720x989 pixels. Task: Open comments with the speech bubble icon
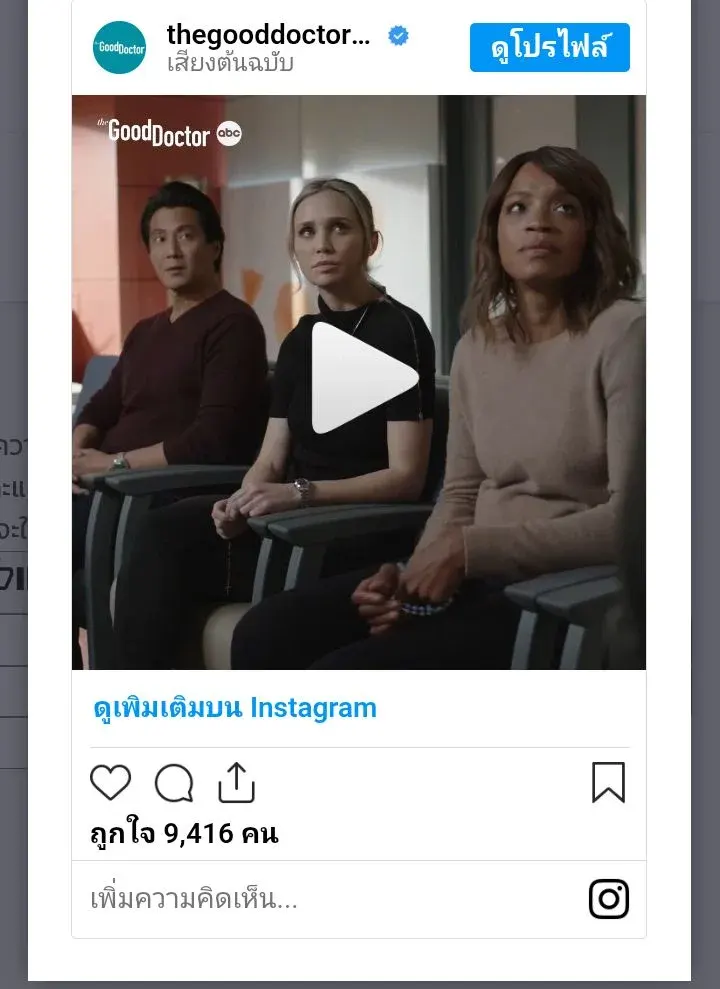tap(174, 783)
